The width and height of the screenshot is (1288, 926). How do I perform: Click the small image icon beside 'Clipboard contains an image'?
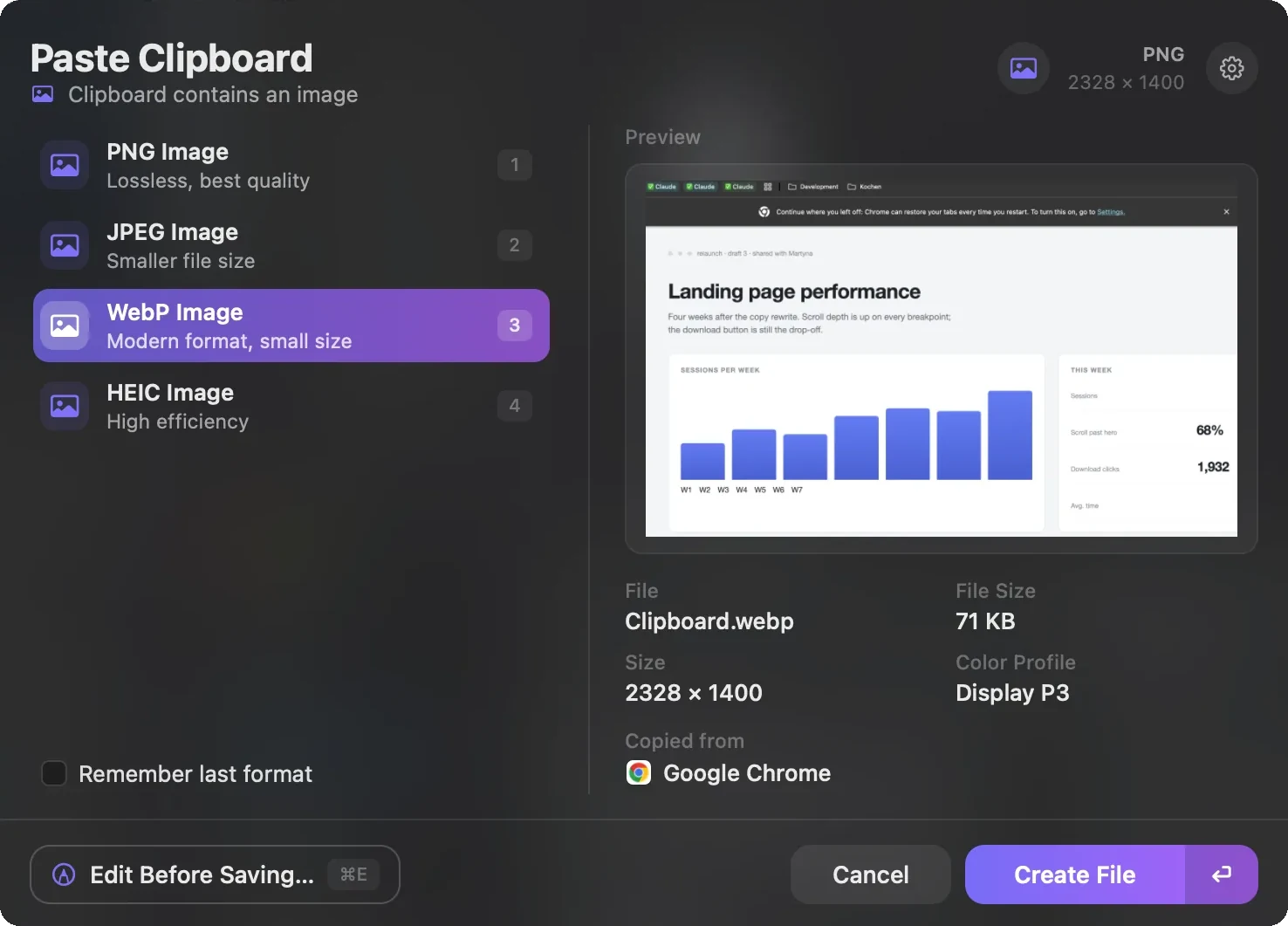[x=43, y=94]
